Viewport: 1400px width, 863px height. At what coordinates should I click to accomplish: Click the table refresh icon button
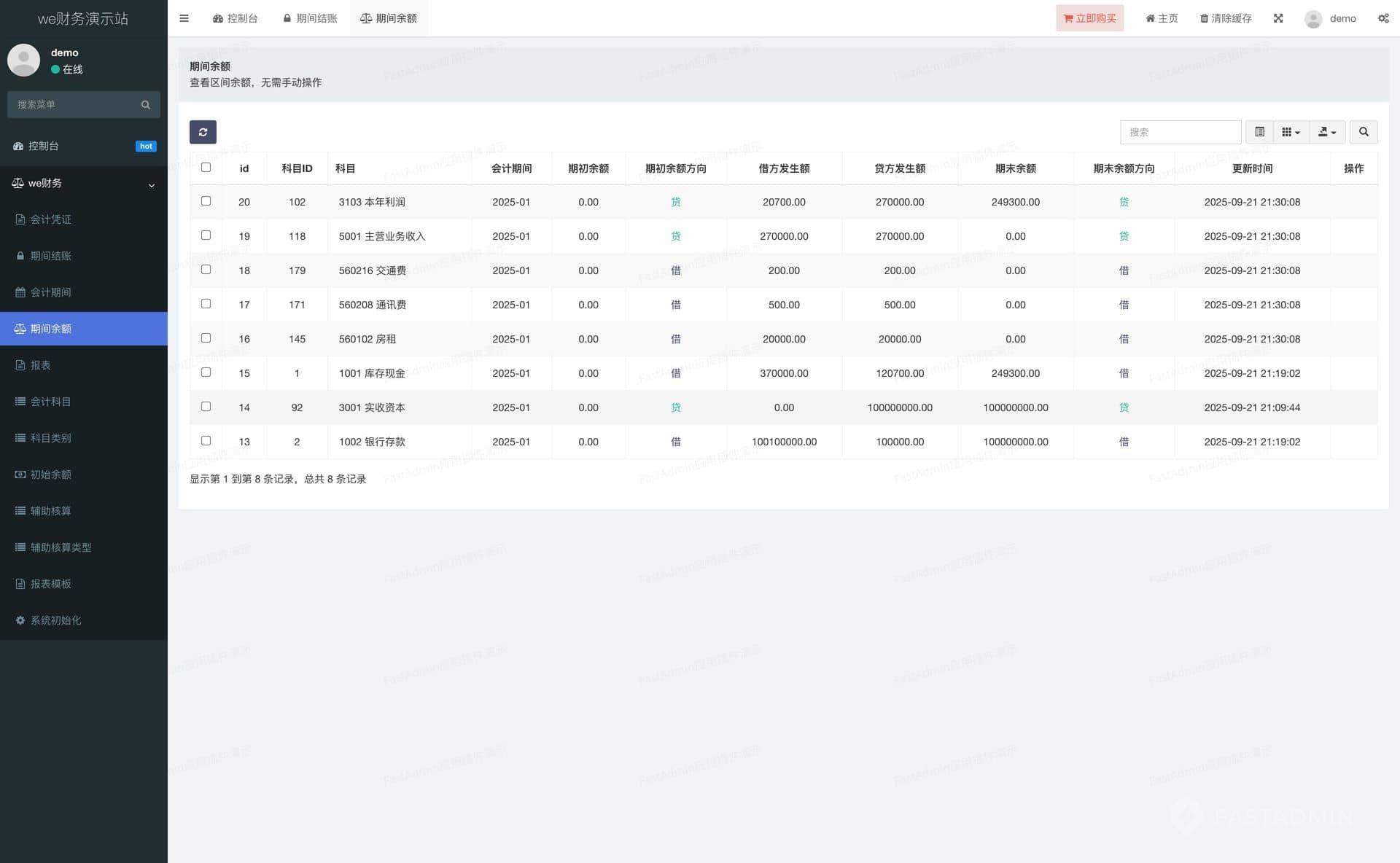tap(203, 132)
